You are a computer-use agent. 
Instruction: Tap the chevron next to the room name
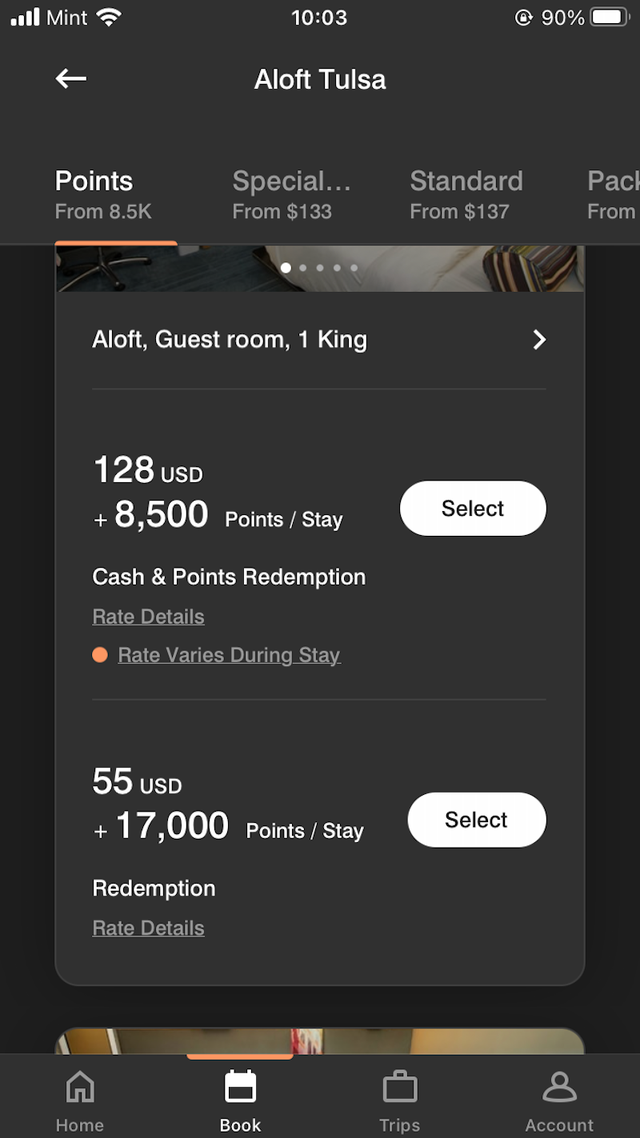(x=539, y=340)
